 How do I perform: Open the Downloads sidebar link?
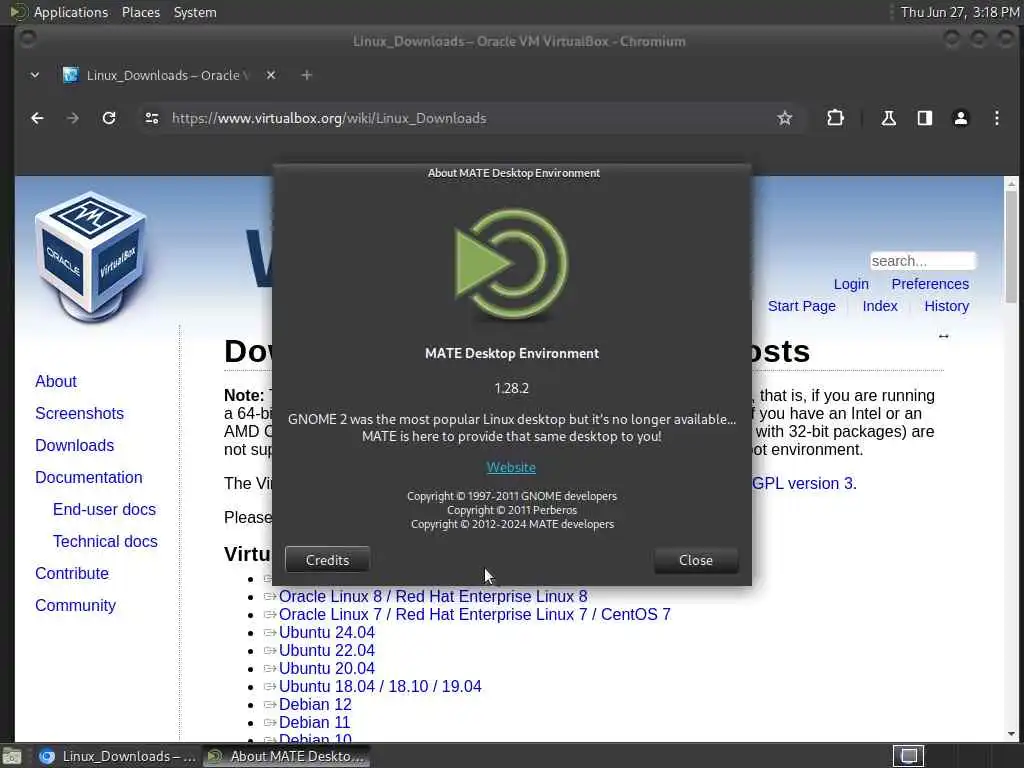74,445
